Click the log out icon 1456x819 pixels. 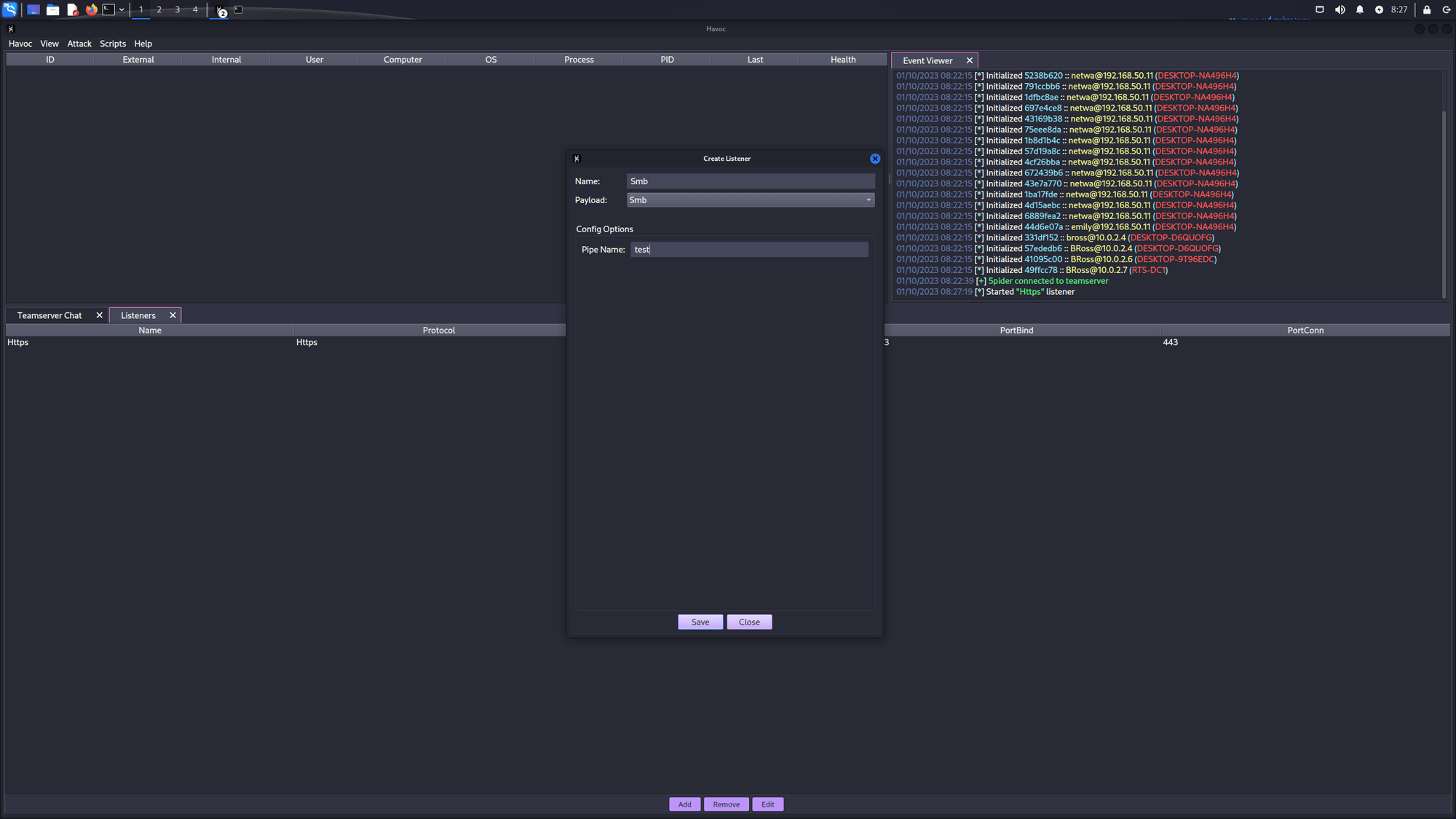1447,9
